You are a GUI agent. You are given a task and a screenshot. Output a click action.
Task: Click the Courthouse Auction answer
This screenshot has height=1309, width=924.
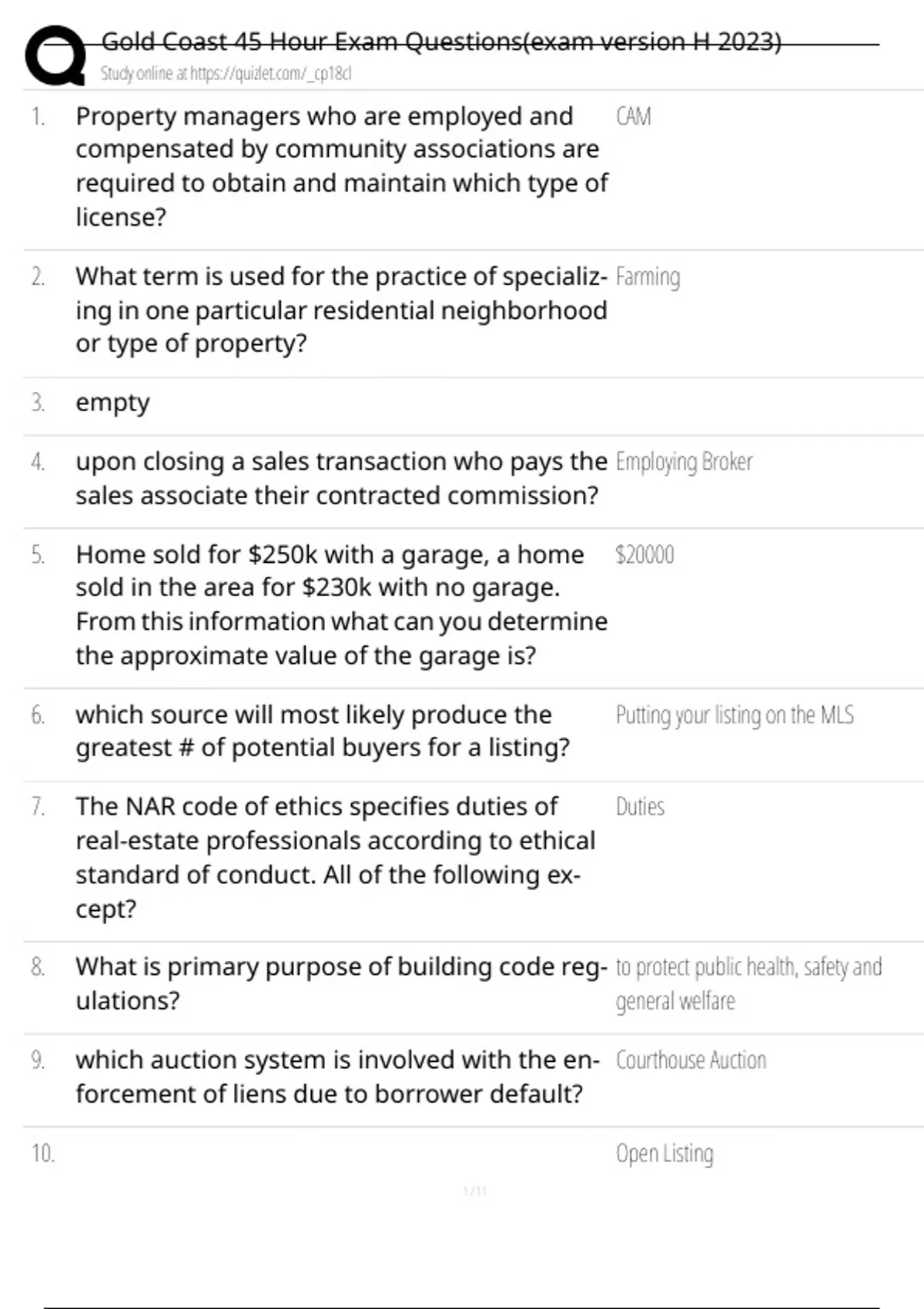(691, 1060)
